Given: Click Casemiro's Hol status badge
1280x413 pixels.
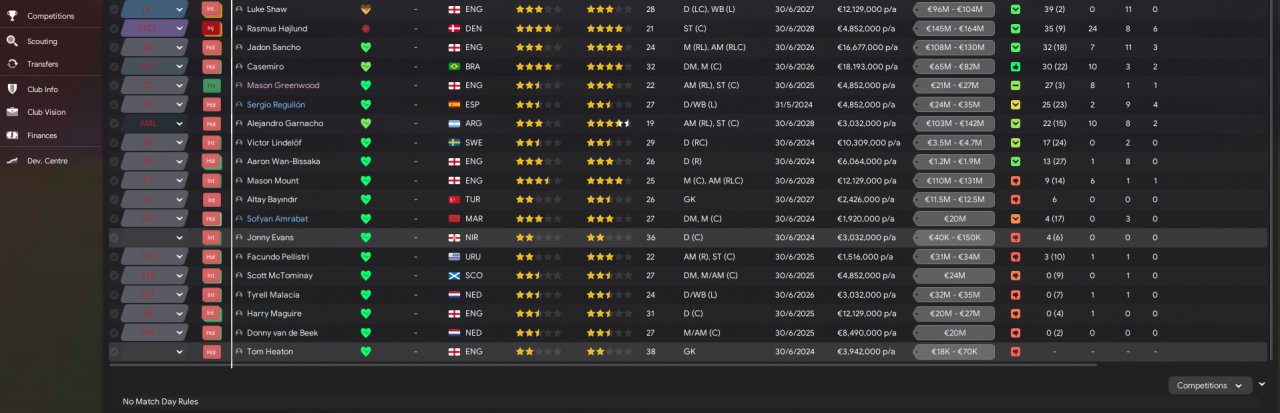Looking at the screenshot, I should [211, 66].
